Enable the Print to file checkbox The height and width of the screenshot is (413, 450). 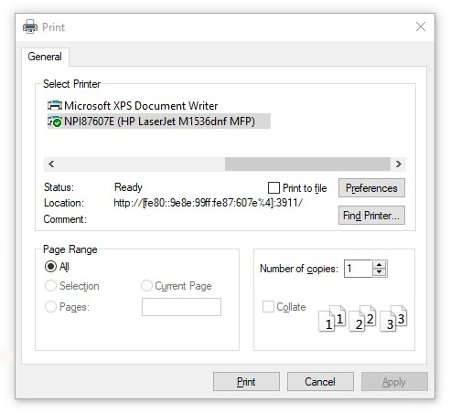[274, 188]
